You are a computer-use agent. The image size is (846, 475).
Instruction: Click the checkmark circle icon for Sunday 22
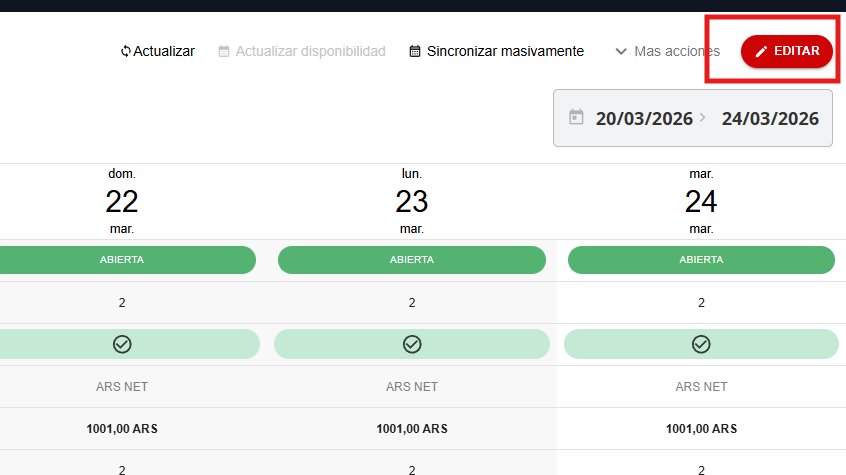coord(122,344)
